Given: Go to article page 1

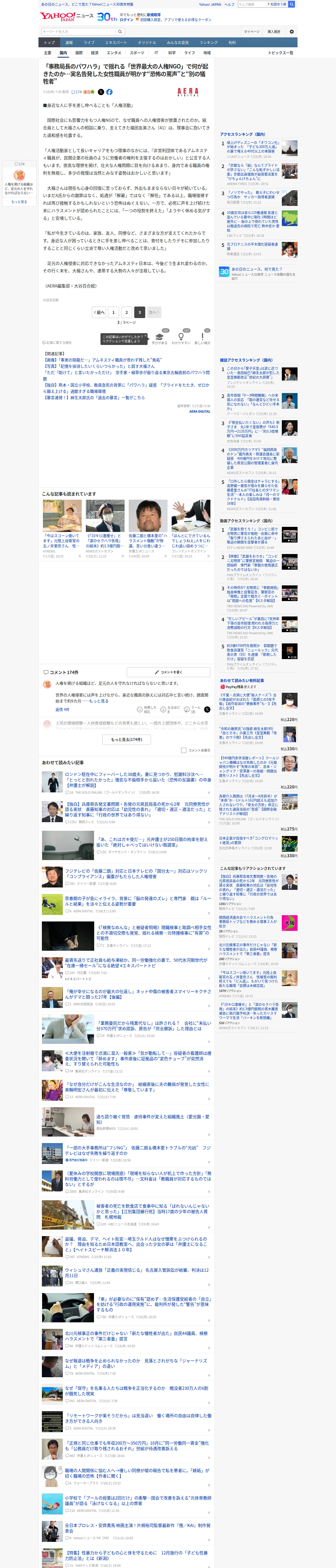Looking at the screenshot, I should coord(113,312).
